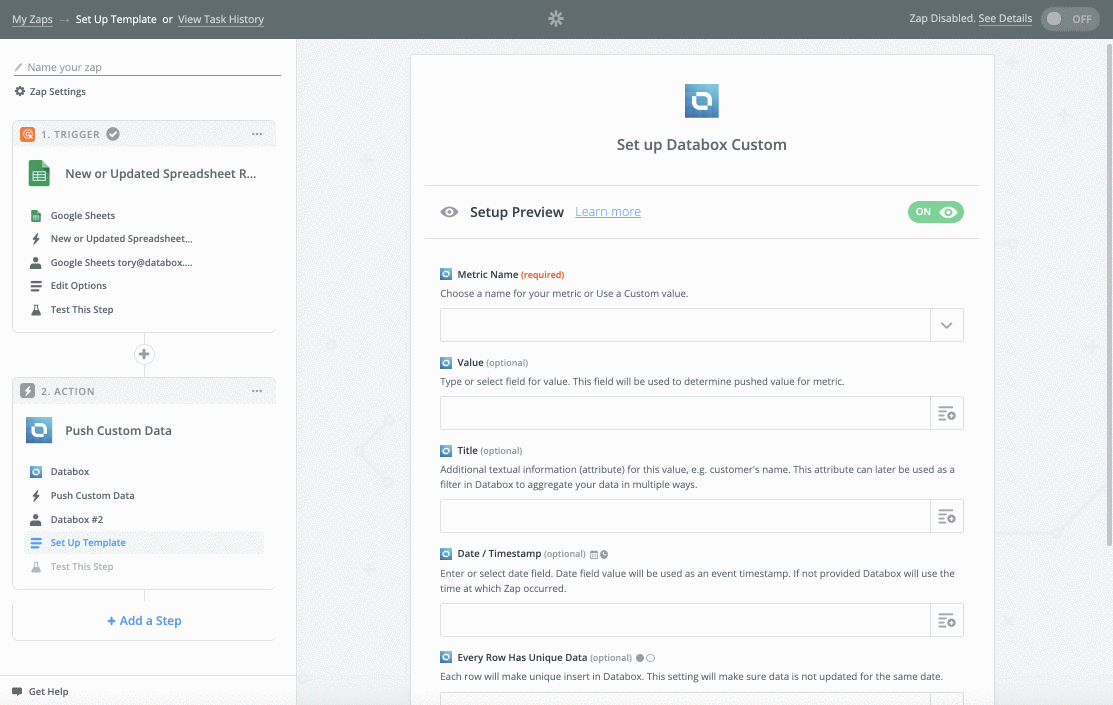Image resolution: width=1113 pixels, height=705 pixels.
Task: Click the New or Updated Spreadsheet R... heading
Action: tap(160, 173)
